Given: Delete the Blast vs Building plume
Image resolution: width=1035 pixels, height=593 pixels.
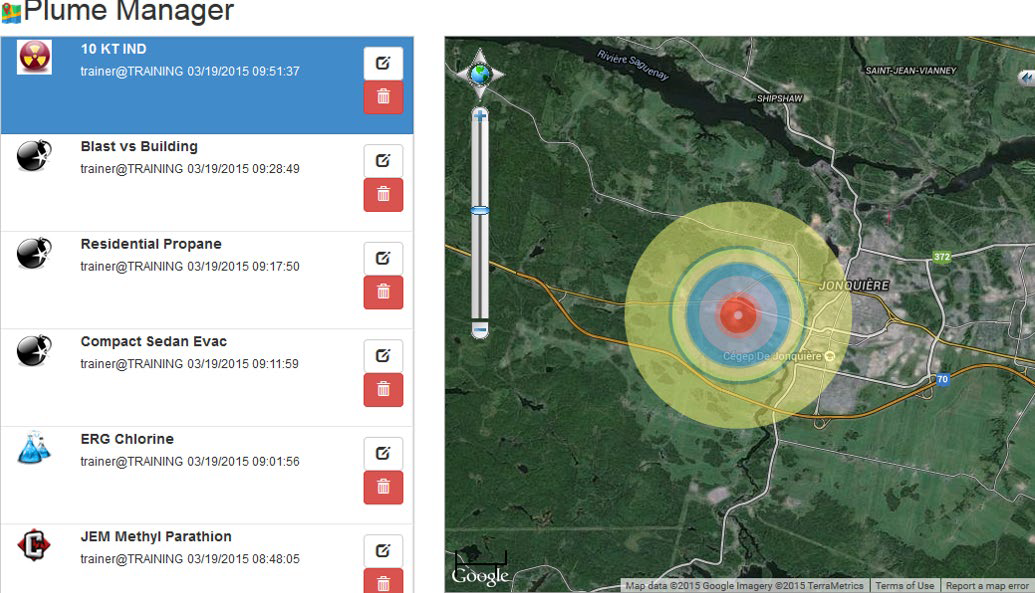Looking at the screenshot, I should (383, 194).
